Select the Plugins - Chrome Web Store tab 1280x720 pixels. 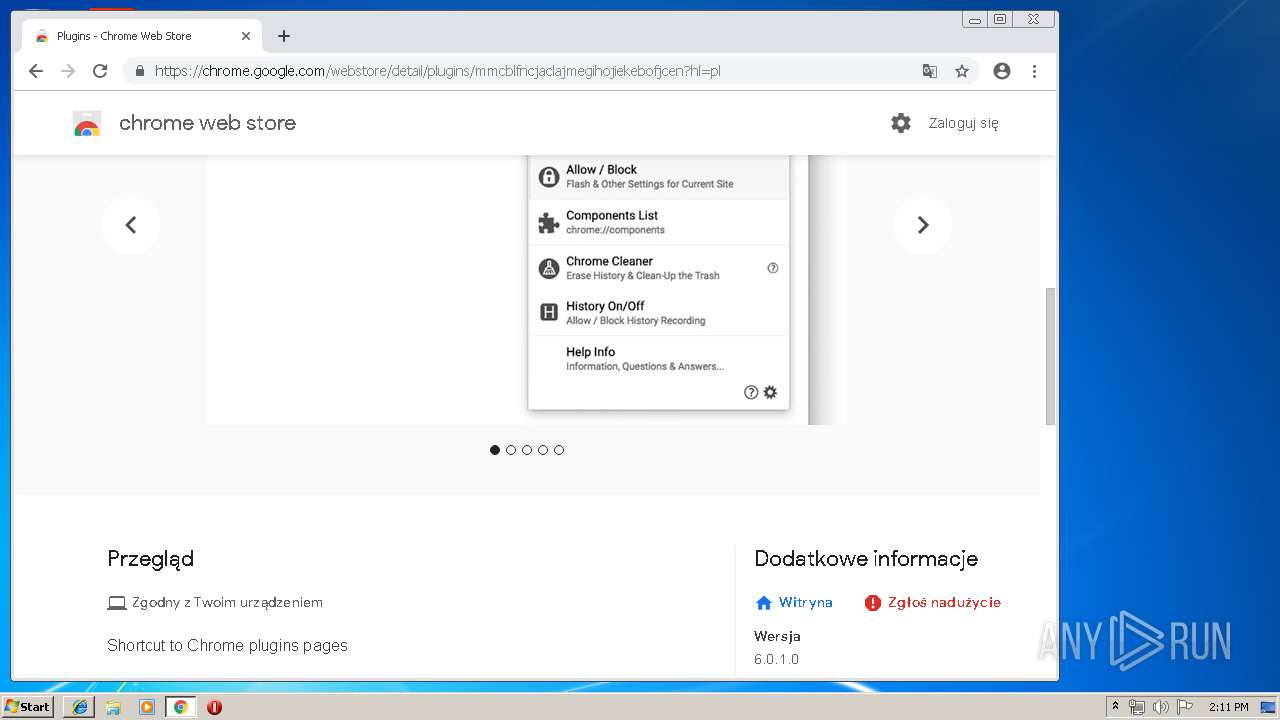click(x=140, y=36)
